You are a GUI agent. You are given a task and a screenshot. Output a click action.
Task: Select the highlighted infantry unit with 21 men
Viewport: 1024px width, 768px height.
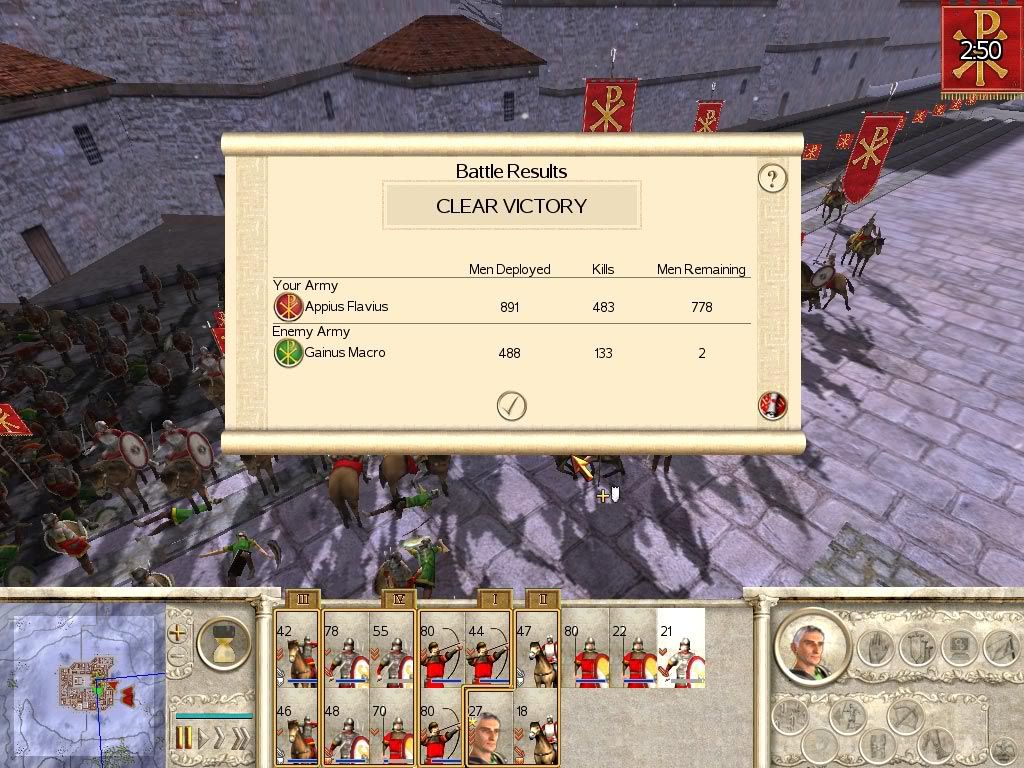click(x=681, y=648)
